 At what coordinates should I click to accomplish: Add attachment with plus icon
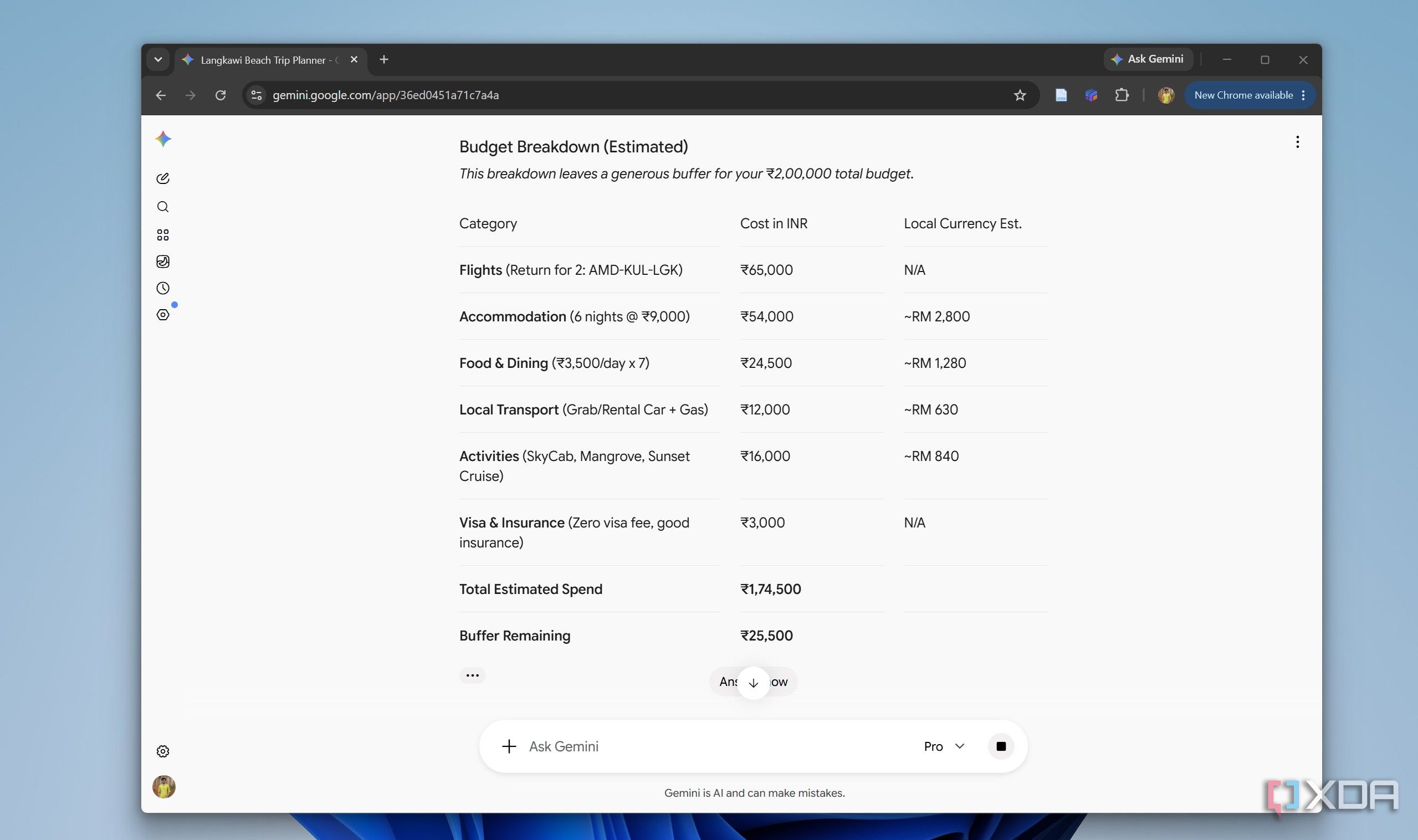click(509, 746)
